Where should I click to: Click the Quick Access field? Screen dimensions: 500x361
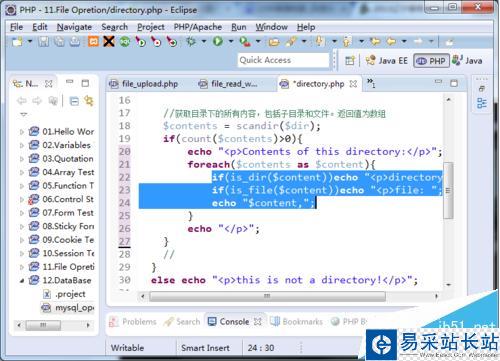click(x=283, y=60)
